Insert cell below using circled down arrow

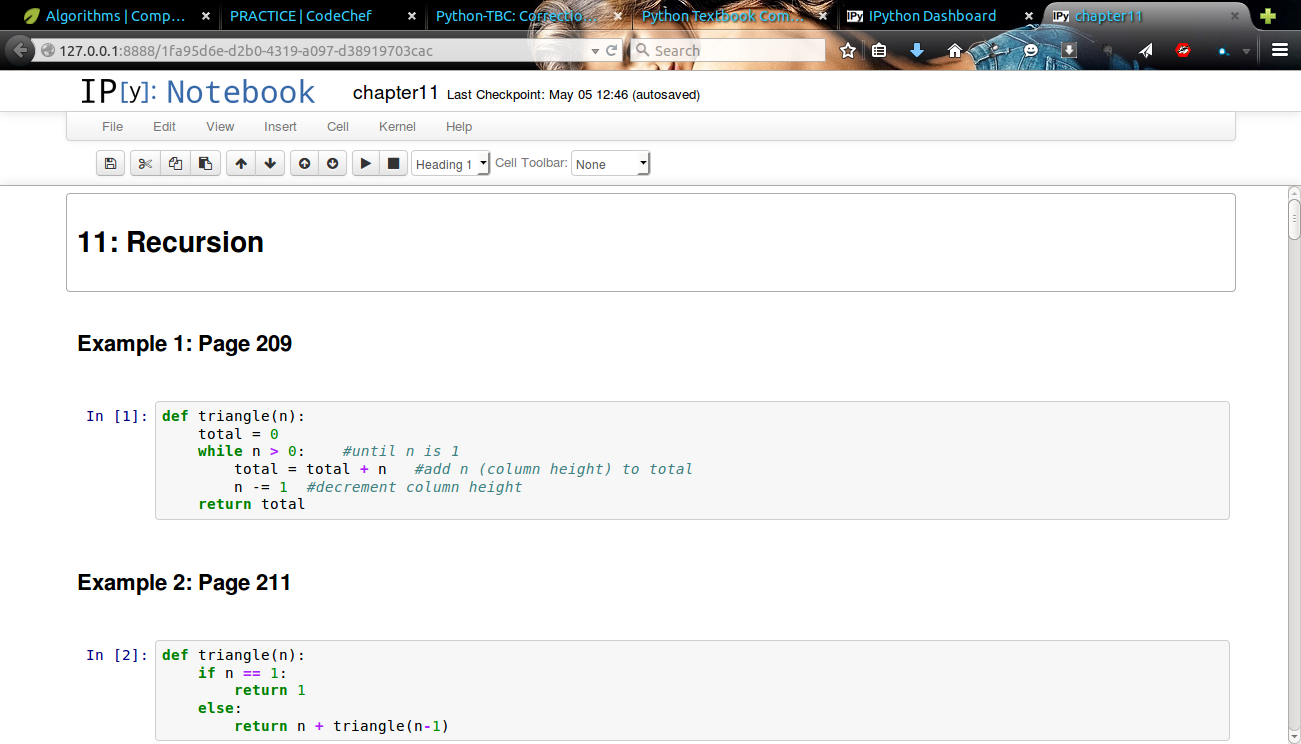(333, 164)
